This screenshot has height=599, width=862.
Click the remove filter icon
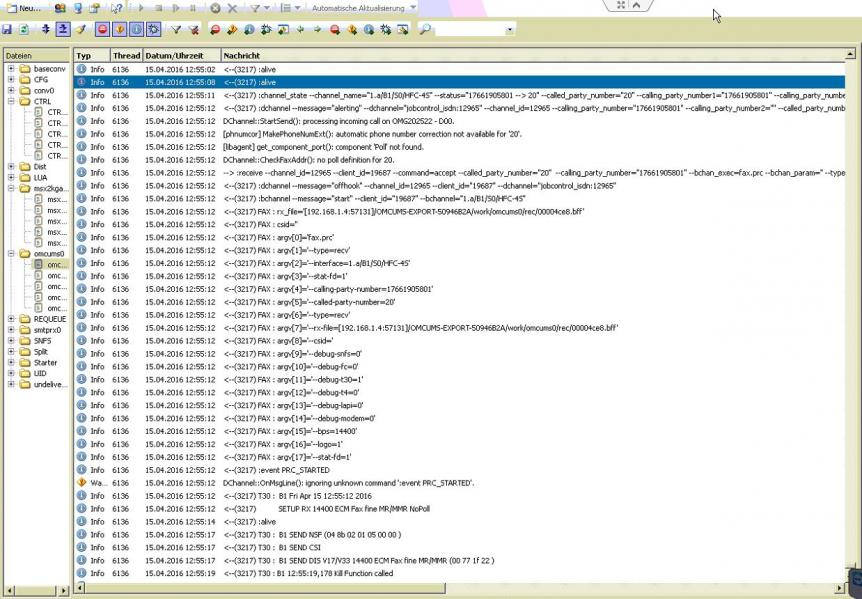point(192,30)
